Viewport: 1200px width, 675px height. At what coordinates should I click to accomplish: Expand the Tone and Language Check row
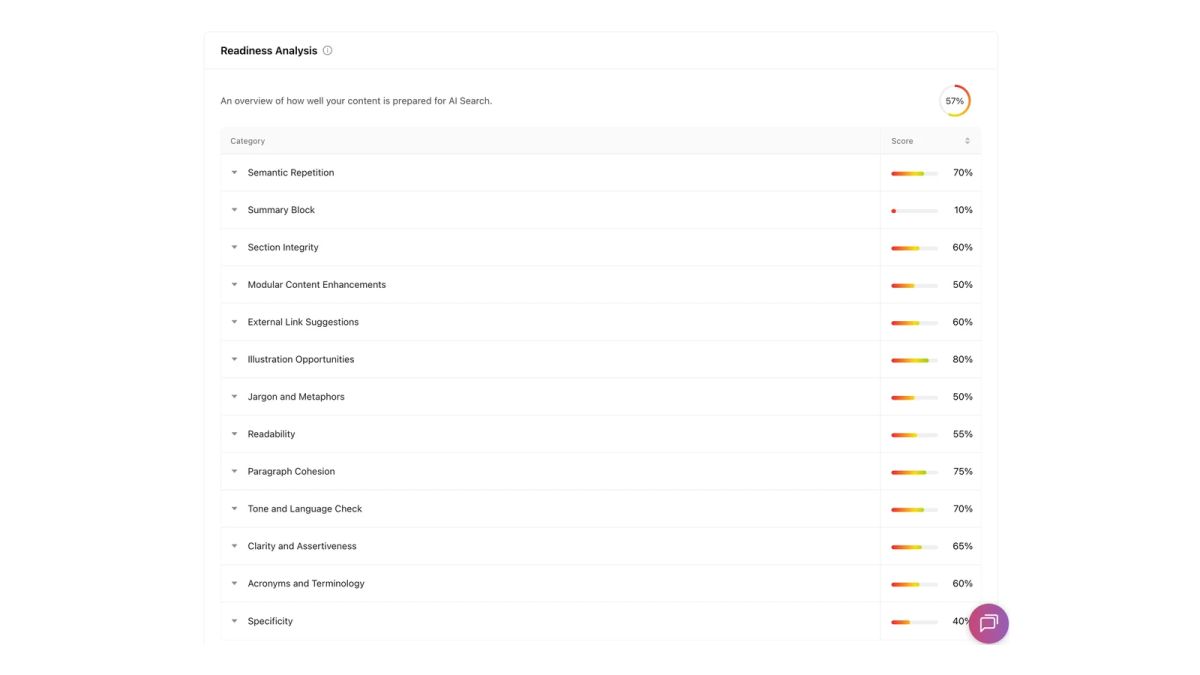coord(235,509)
